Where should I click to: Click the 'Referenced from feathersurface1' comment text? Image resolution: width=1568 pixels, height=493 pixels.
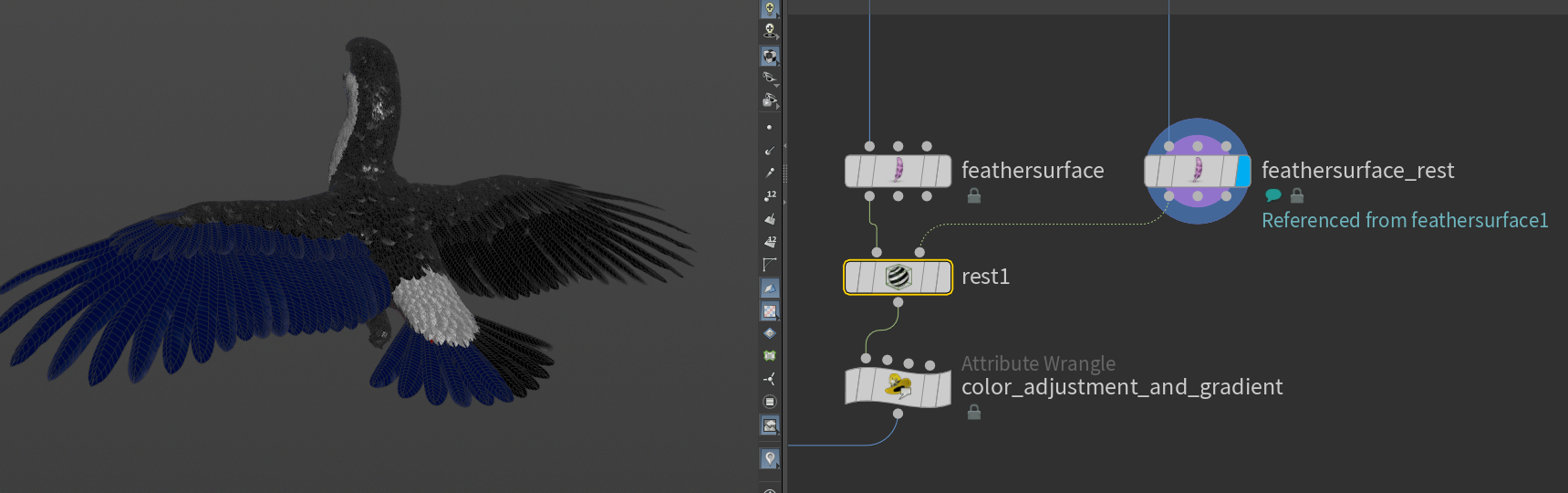point(1405,220)
